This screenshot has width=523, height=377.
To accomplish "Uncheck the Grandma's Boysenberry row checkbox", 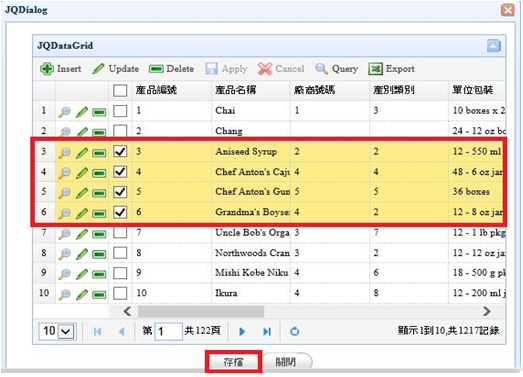I will (120, 212).
